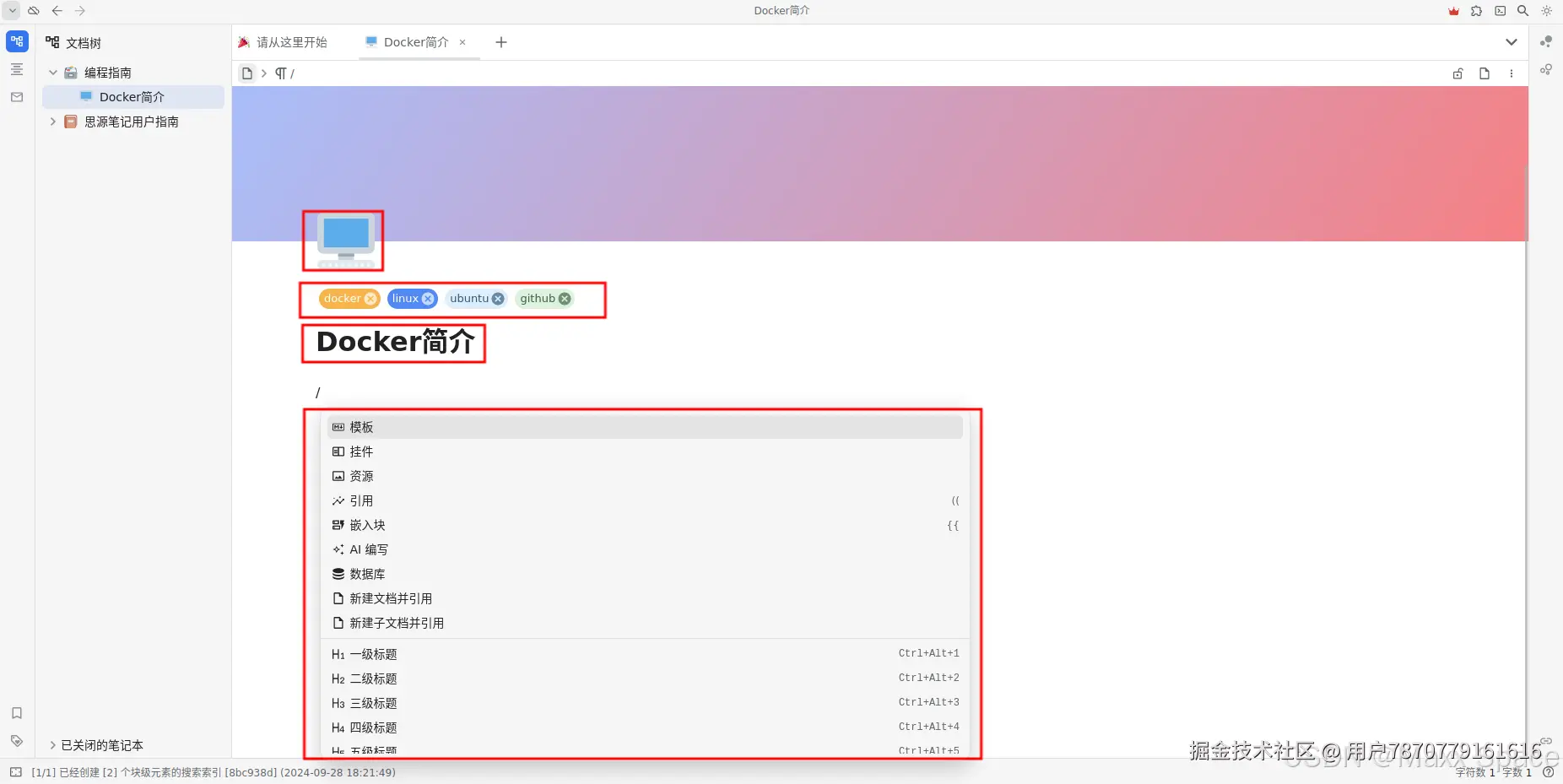This screenshot has width=1563, height=784.
Task: Click the search index status message
Action: (214, 772)
